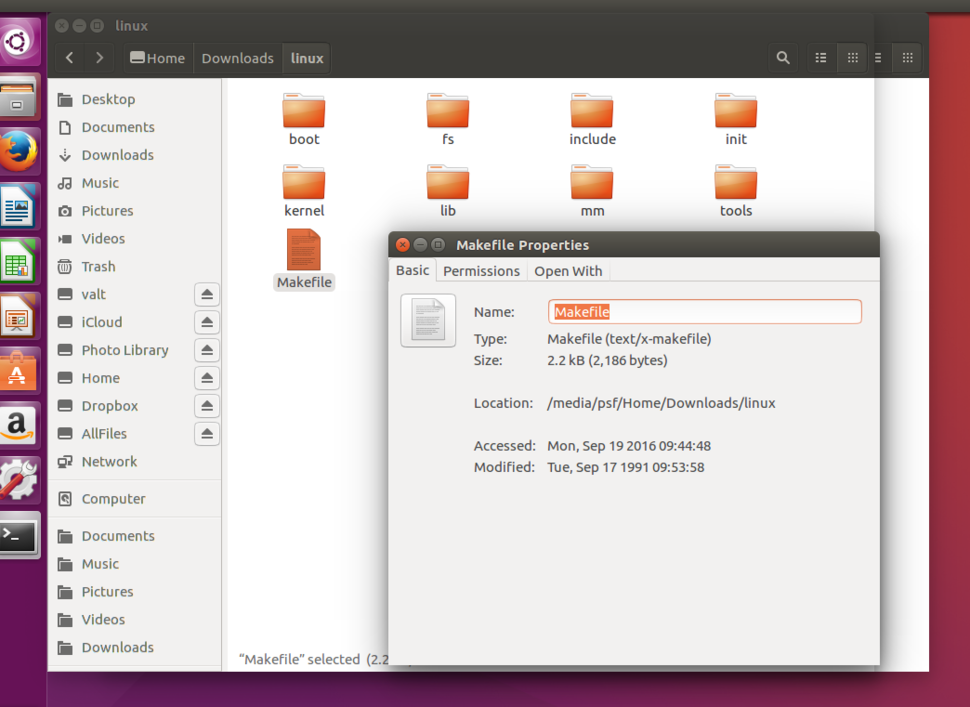Open Amazon from the dock
The height and width of the screenshot is (707, 970).
[19, 425]
